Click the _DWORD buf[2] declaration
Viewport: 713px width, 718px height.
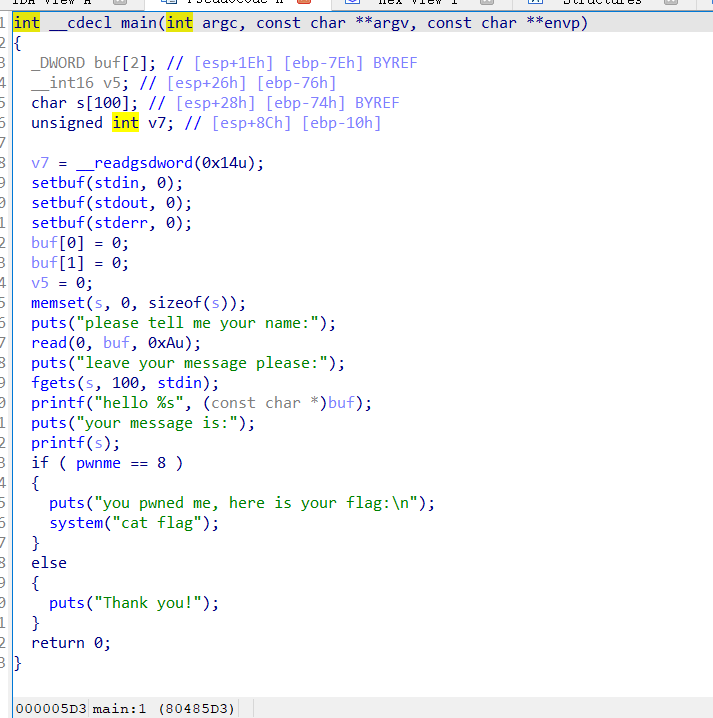pyautogui.click(x=93, y=63)
